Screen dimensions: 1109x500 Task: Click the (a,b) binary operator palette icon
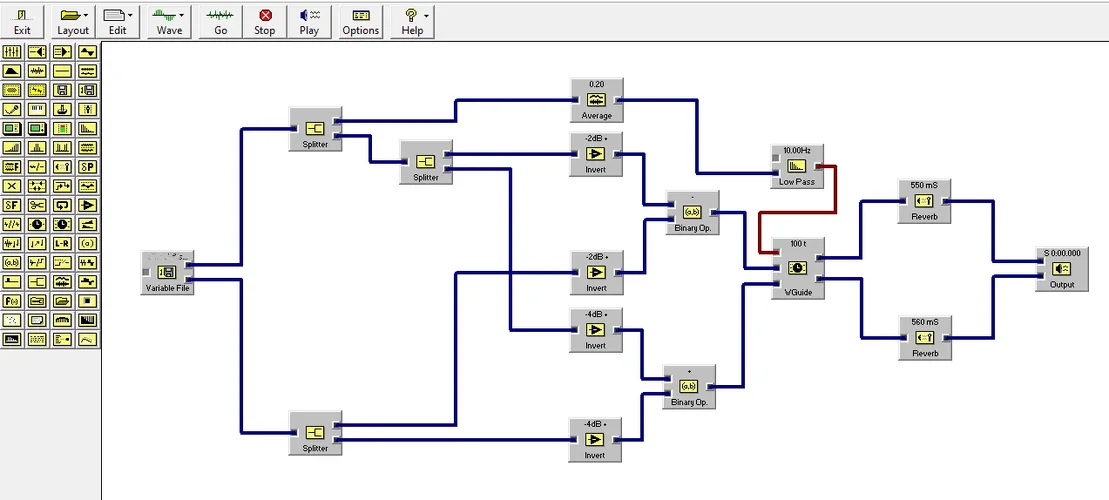point(12,262)
